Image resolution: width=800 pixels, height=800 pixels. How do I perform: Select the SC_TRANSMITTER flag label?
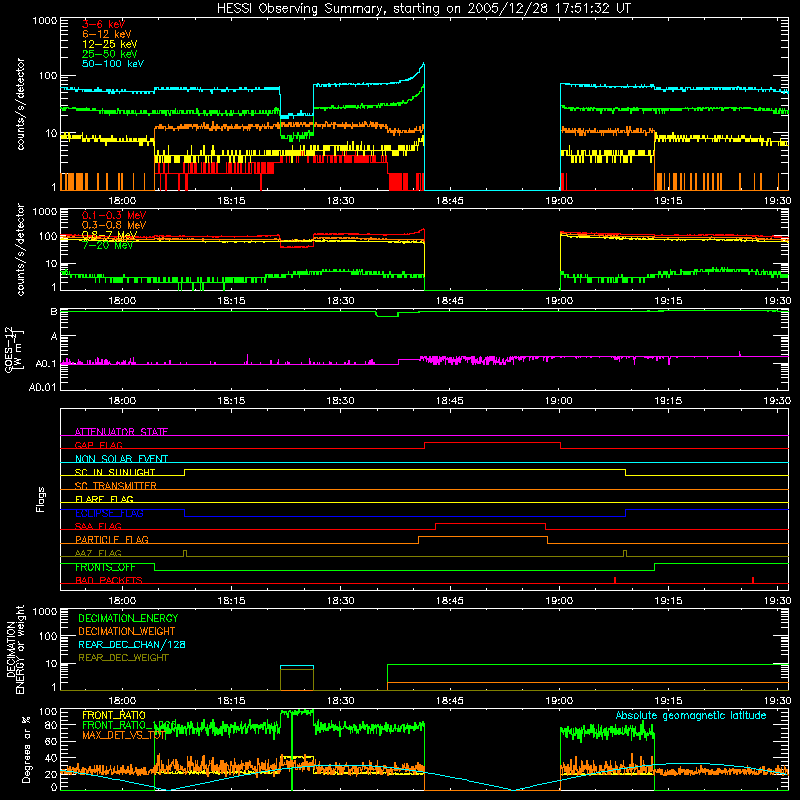point(116,486)
